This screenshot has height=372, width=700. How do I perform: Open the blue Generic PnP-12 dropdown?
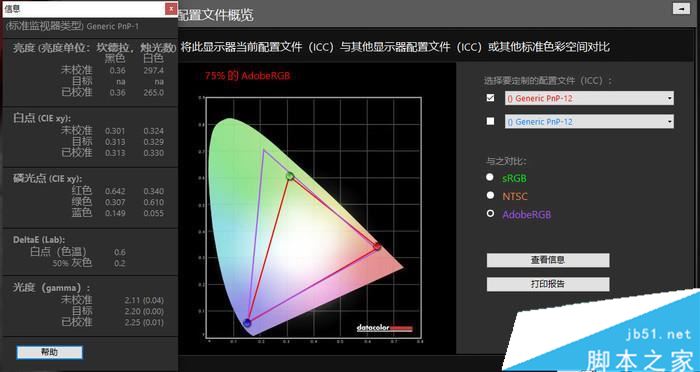coord(589,121)
